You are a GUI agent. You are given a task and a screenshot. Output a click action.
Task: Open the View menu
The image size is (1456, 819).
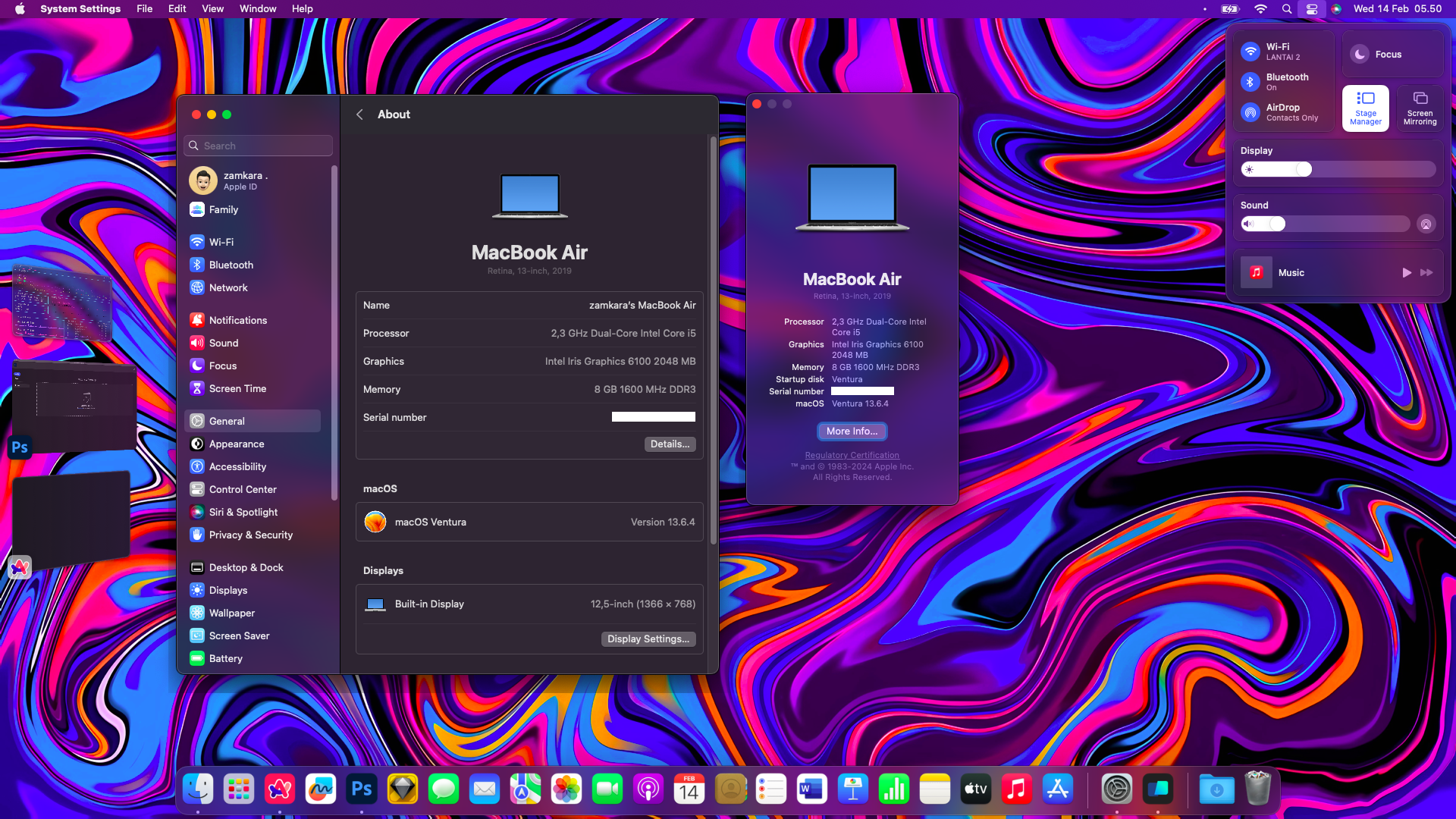(213, 9)
